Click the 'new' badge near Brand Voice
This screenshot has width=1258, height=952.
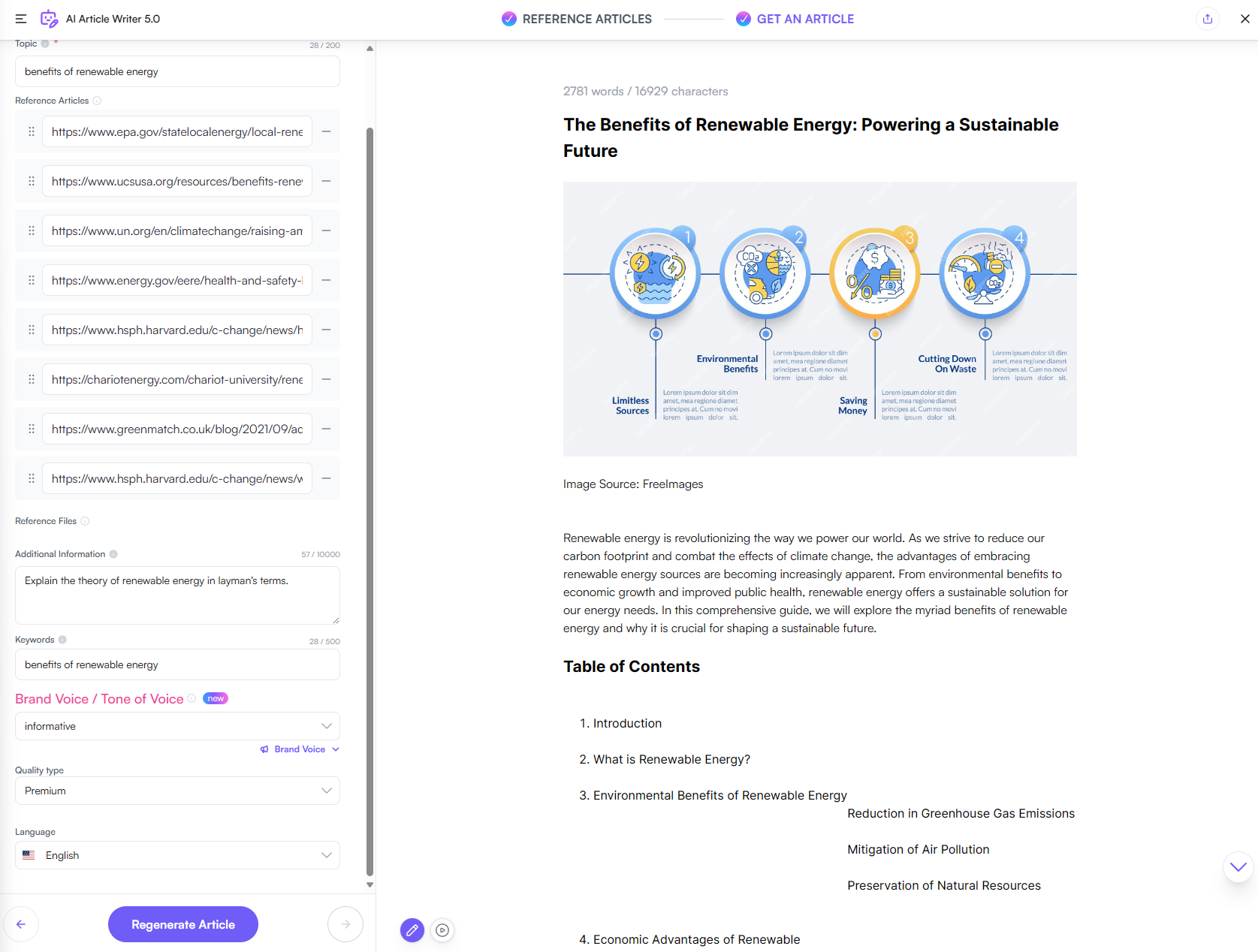pyautogui.click(x=216, y=698)
